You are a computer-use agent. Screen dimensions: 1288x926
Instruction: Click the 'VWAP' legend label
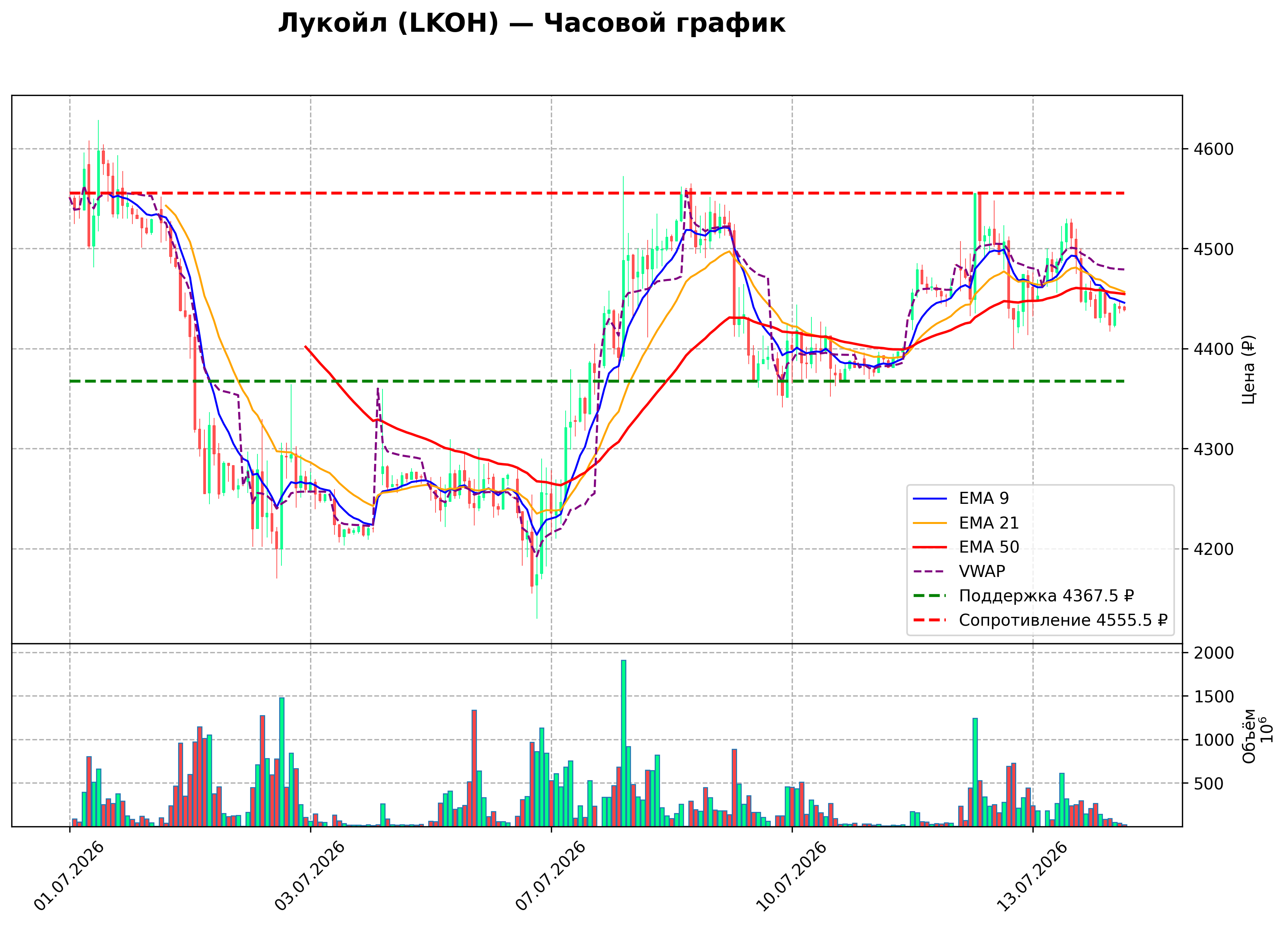[982, 572]
